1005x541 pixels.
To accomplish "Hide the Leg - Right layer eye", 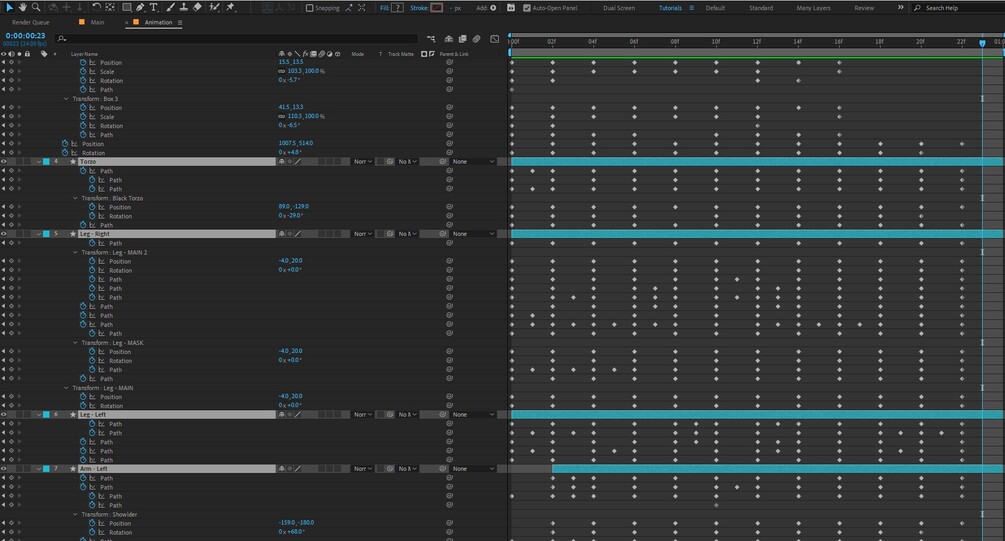I will tap(4, 234).
